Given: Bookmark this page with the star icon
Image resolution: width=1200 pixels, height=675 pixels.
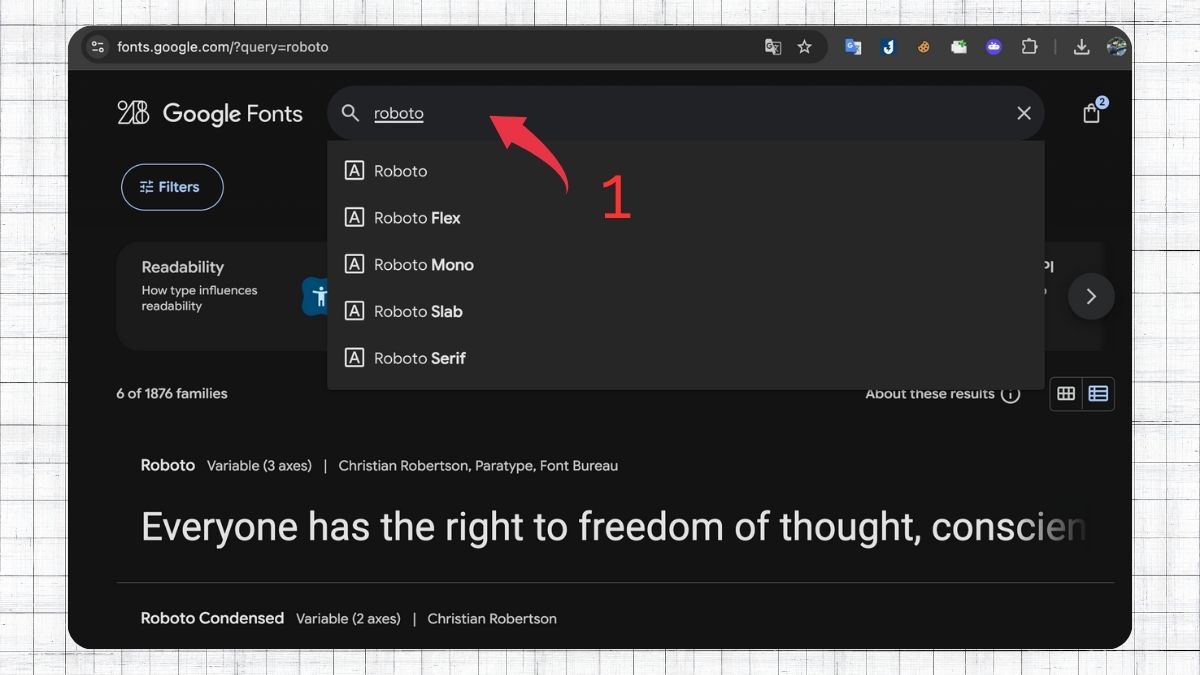Looking at the screenshot, I should 804,47.
